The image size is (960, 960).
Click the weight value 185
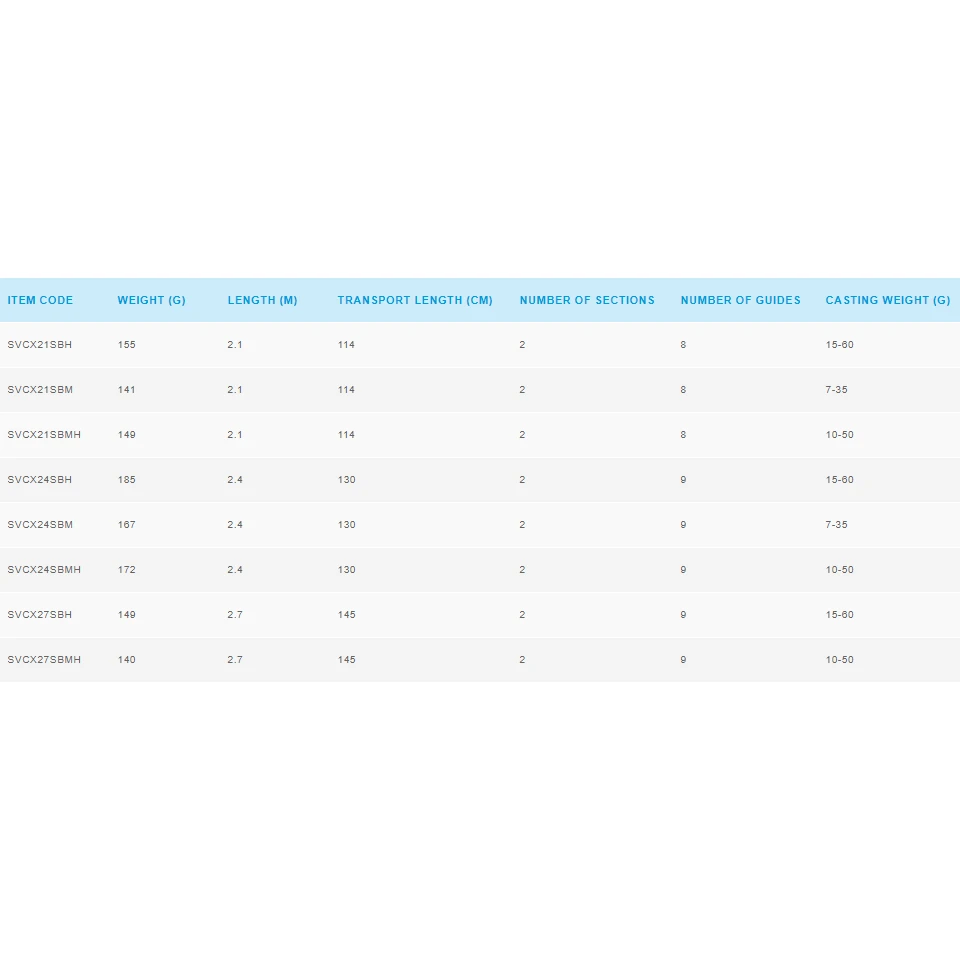(127, 480)
